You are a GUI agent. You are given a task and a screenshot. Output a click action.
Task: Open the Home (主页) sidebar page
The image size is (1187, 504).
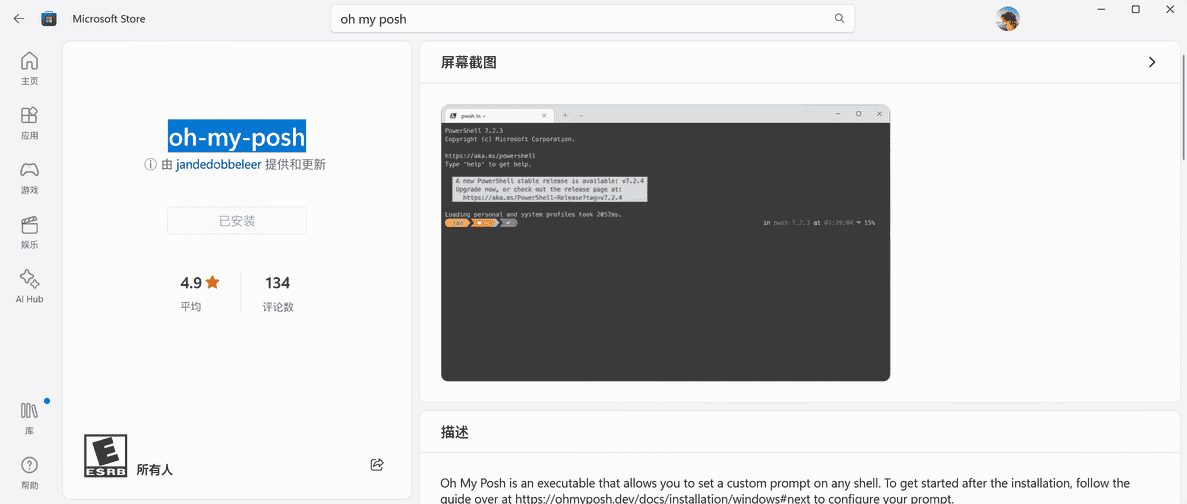click(29, 68)
